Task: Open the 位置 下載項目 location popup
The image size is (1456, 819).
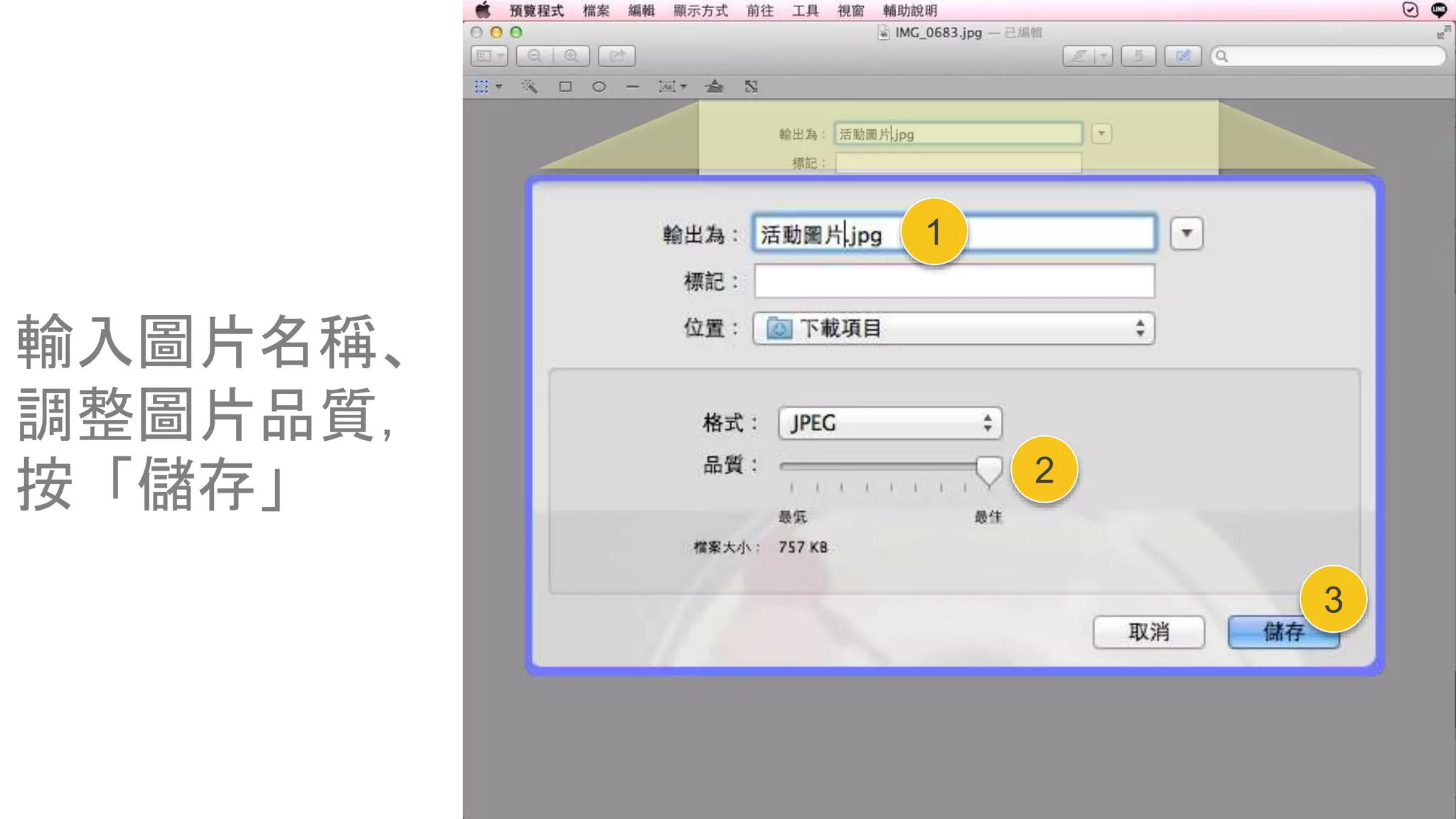Action: pyautogui.click(x=953, y=328)
